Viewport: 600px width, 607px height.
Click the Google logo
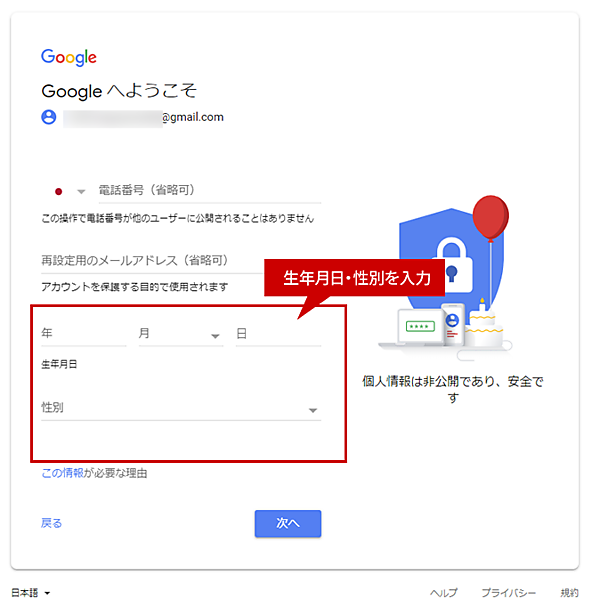pos(69,57)
